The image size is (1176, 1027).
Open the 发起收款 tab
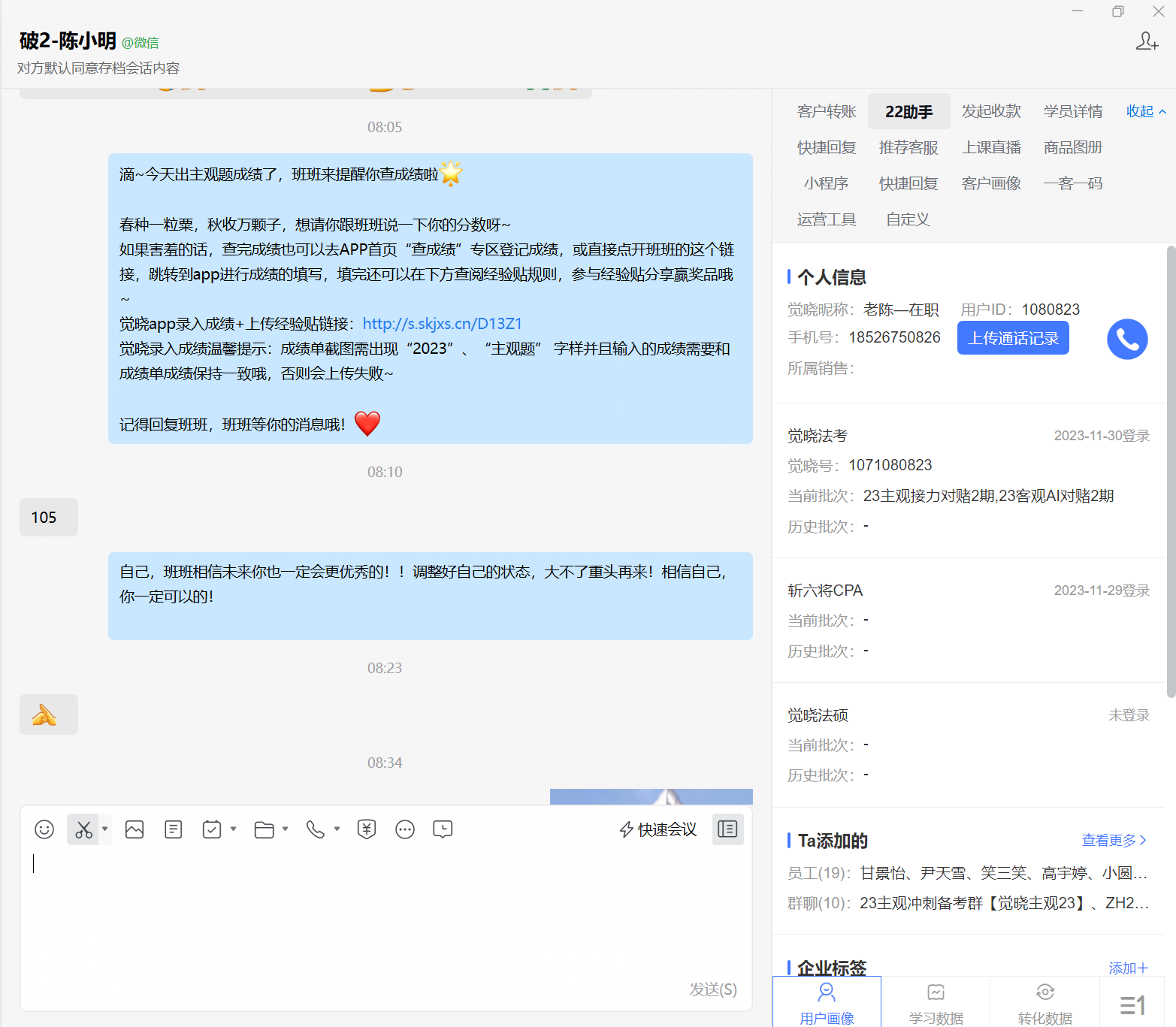pyautogui.click(x=991, y=112)
